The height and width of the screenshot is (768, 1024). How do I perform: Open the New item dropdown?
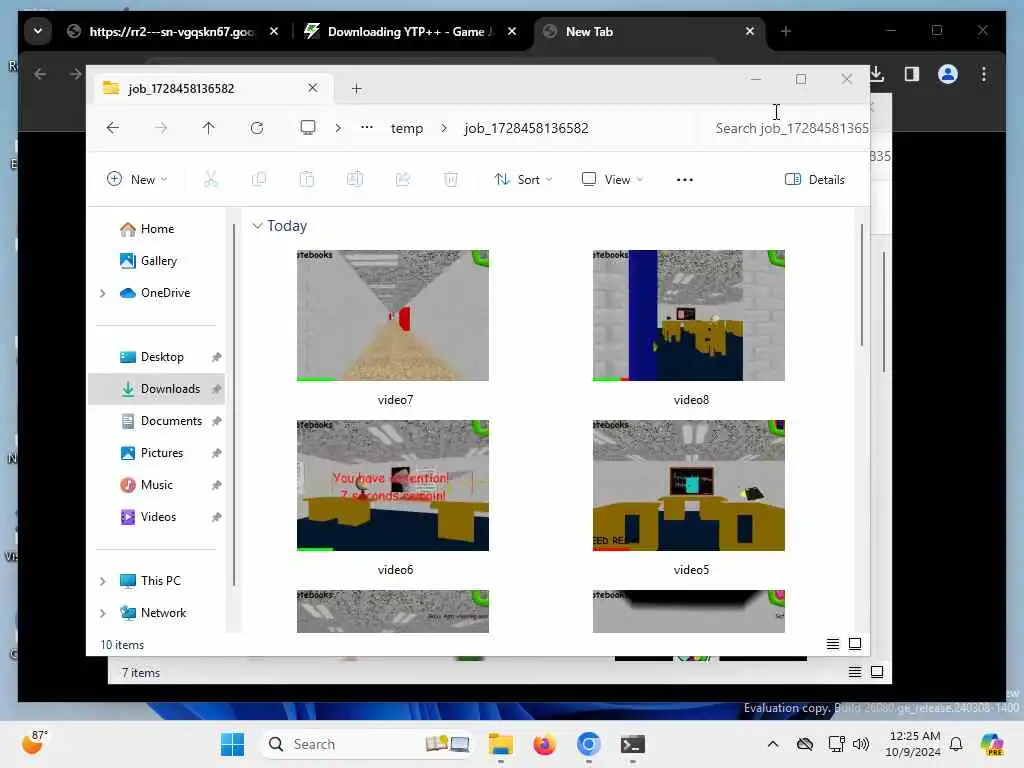(x=137, y=180)
